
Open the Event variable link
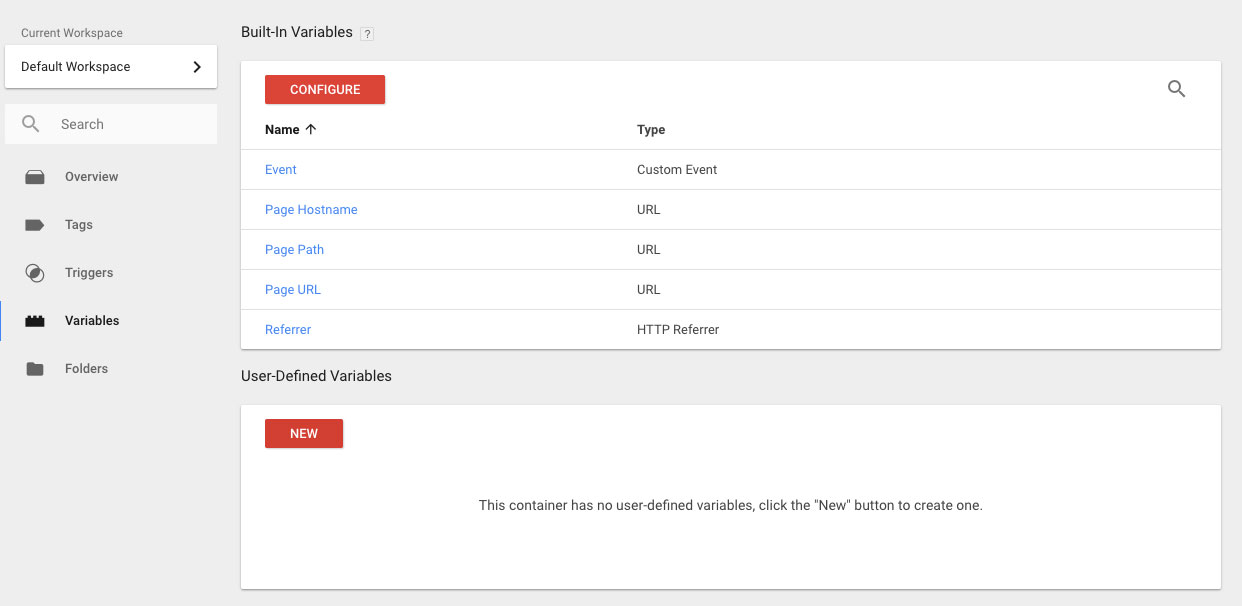click(281, 170)
